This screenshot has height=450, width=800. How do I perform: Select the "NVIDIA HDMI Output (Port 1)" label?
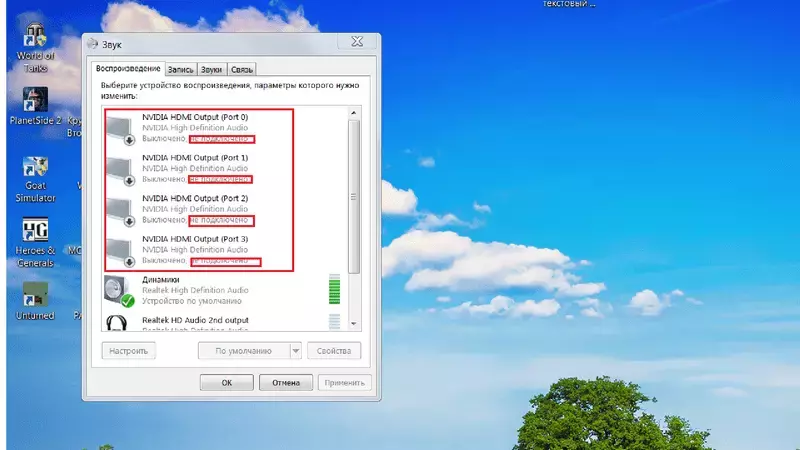coord(195,158)
